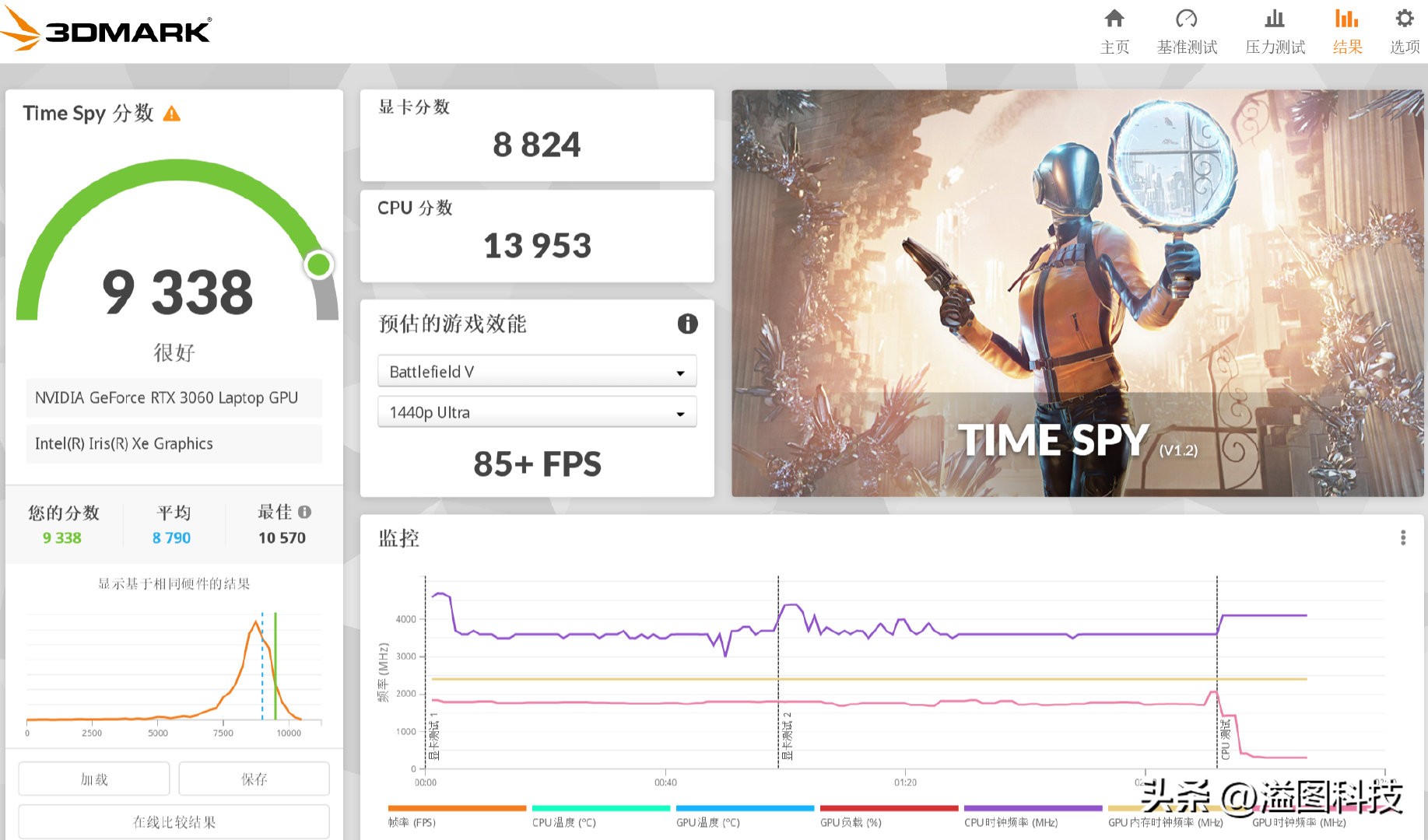The image size is (1428, 840).
Task: Click the info icon next to 最佳
Action: point(305,512)
